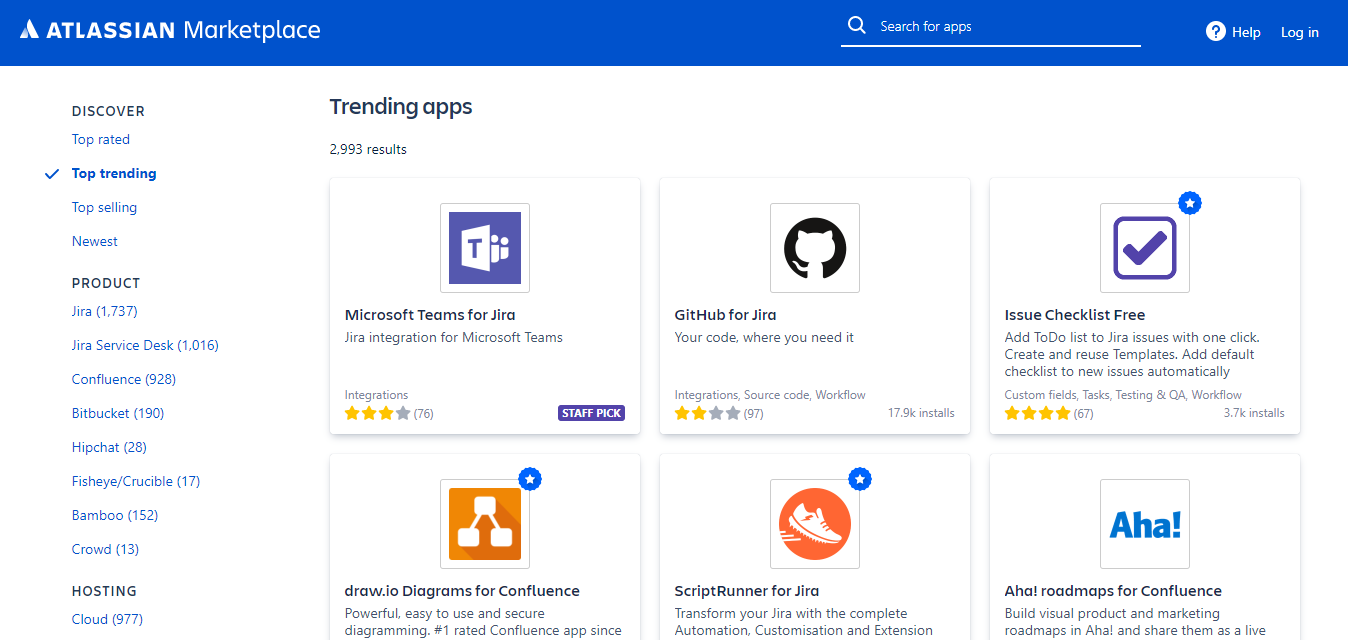This screenshot has width=1348, height=640.
Task: Enable the Newest sorting option
Action: (94, 241)
